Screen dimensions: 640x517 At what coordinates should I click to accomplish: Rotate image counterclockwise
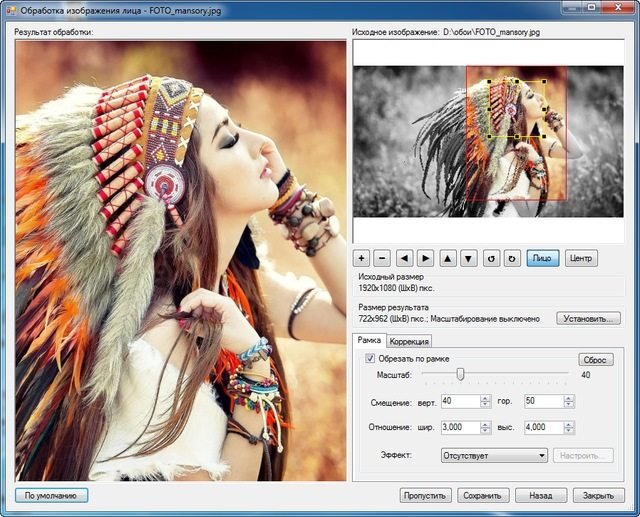(491, 258)
